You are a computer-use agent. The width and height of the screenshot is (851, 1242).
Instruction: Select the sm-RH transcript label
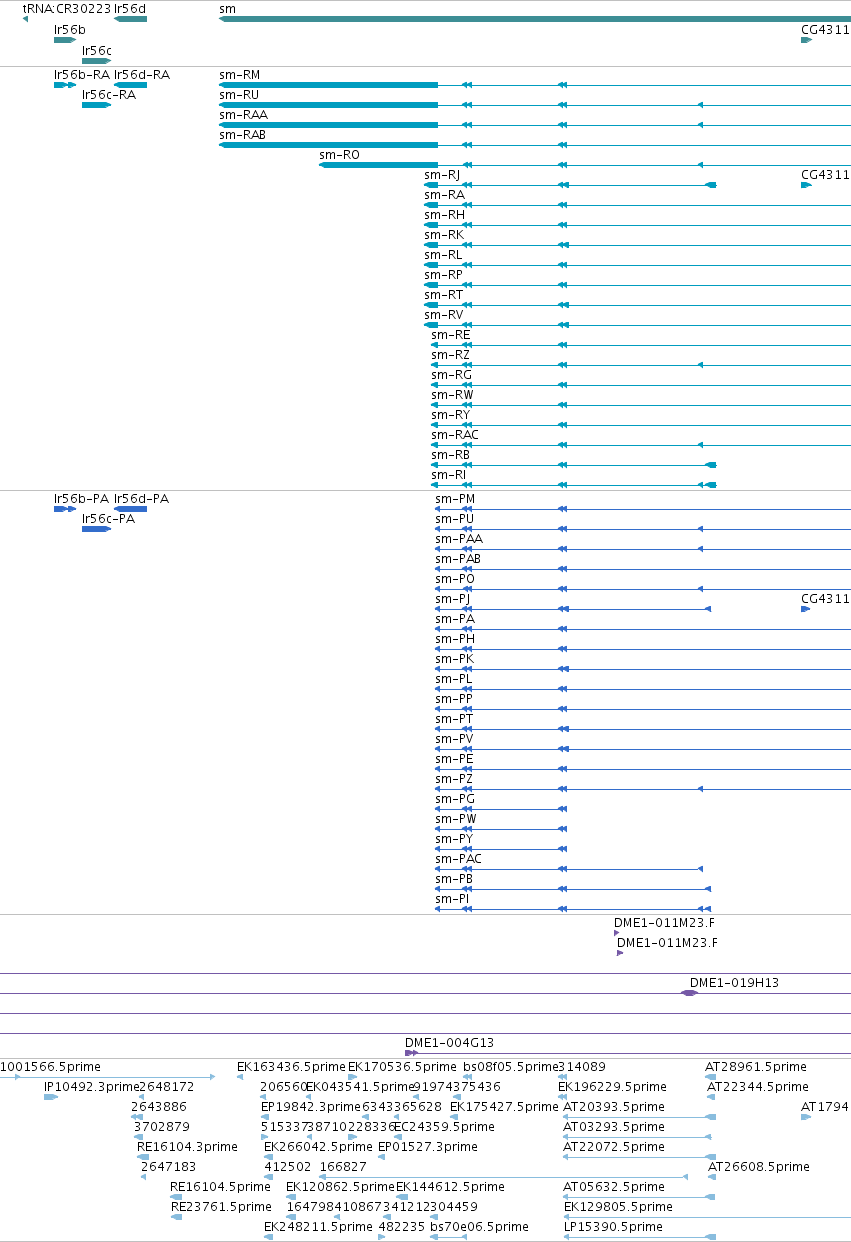pyautogui.click(x=444, y=214)
